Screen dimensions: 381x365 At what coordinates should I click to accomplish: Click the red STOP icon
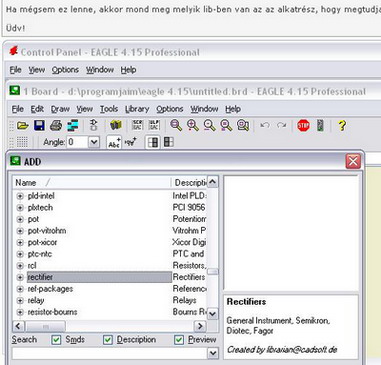pyautogui.click(x=303, y=126)
